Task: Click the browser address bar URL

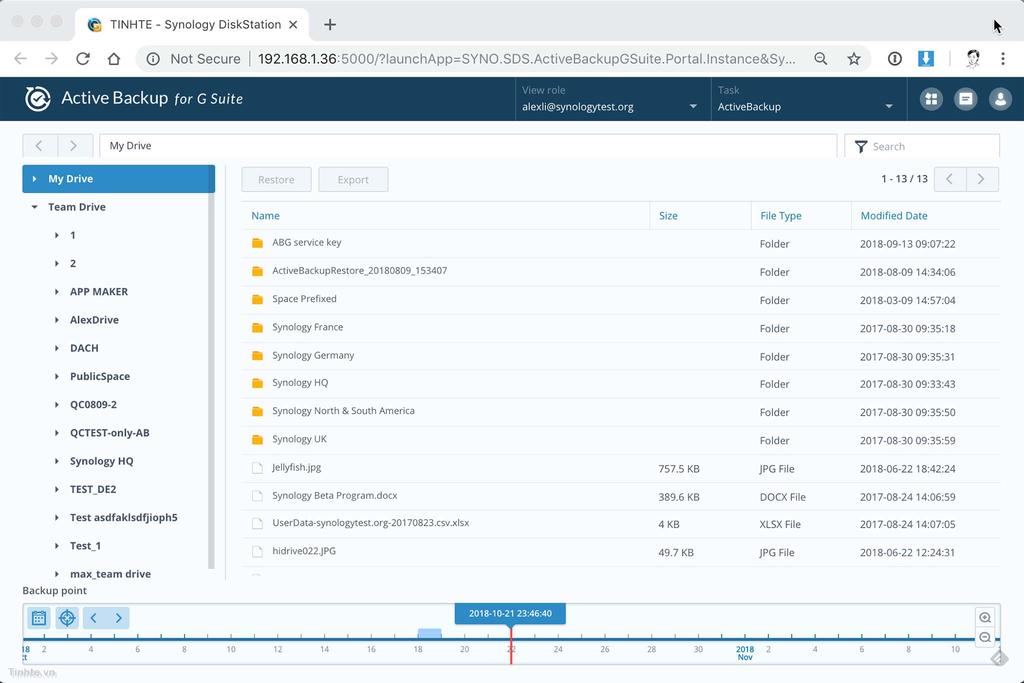Action: 526,59
